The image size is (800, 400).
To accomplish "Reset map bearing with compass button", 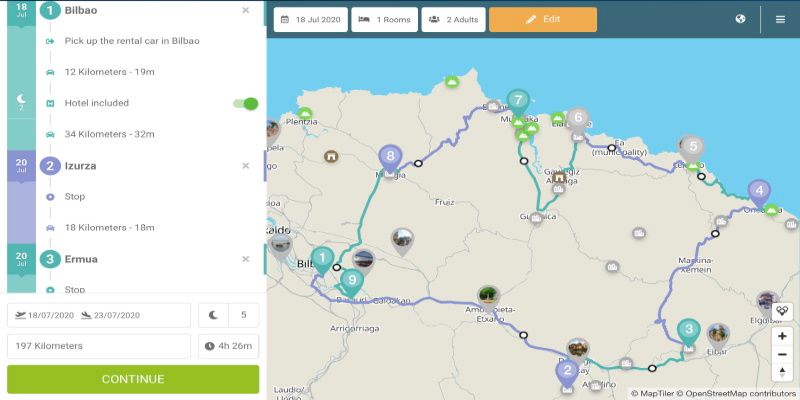I will (782, 372).
